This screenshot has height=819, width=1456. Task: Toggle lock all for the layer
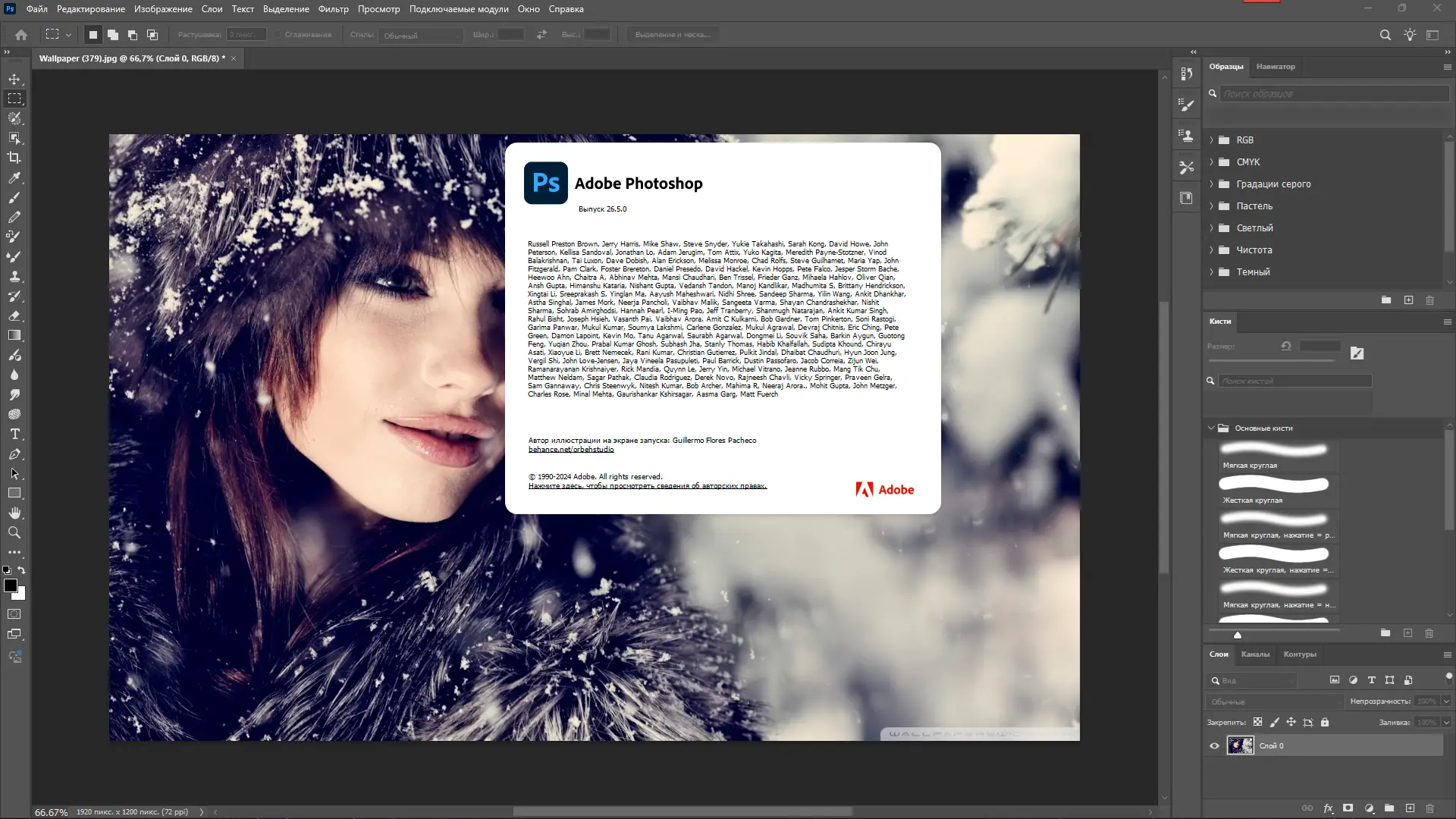(x=1325, y=723)
